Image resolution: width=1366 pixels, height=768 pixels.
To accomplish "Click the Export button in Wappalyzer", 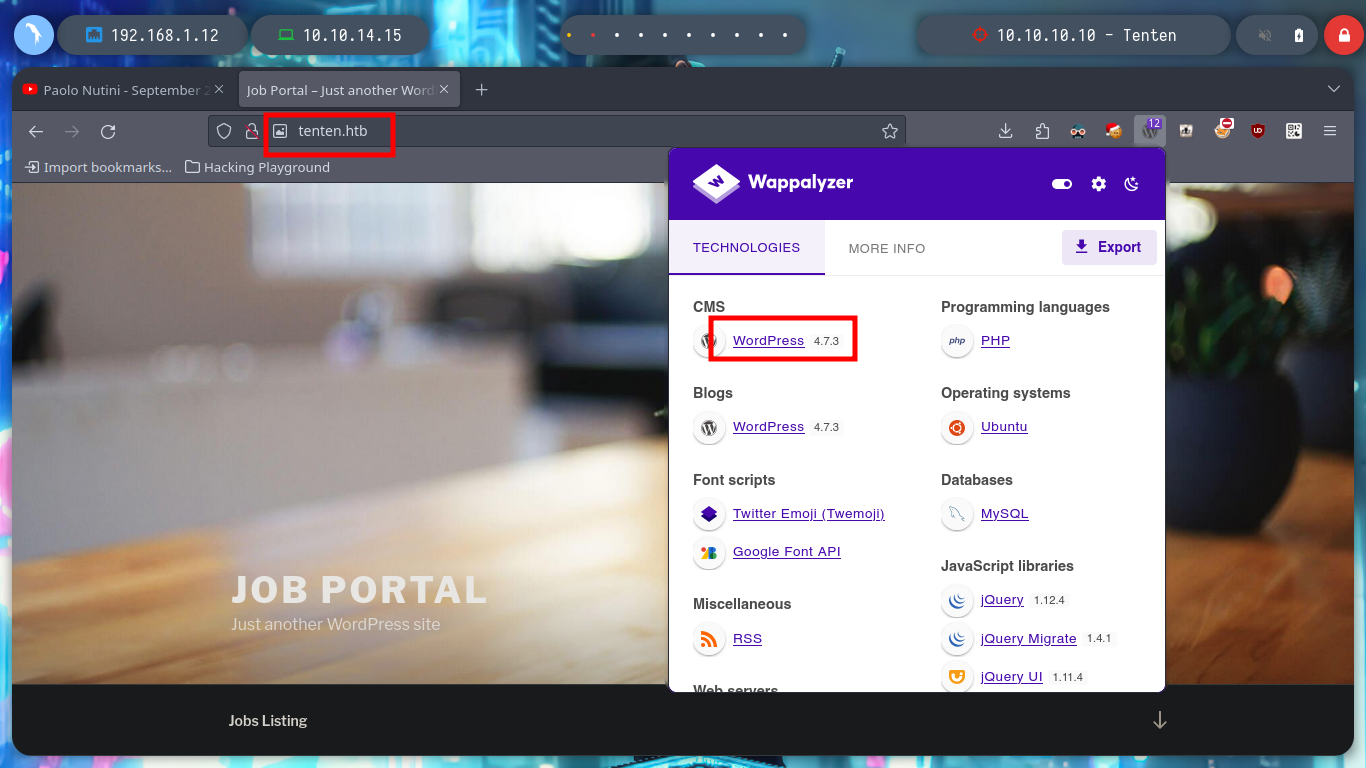I will click(x=1109, y=247).
